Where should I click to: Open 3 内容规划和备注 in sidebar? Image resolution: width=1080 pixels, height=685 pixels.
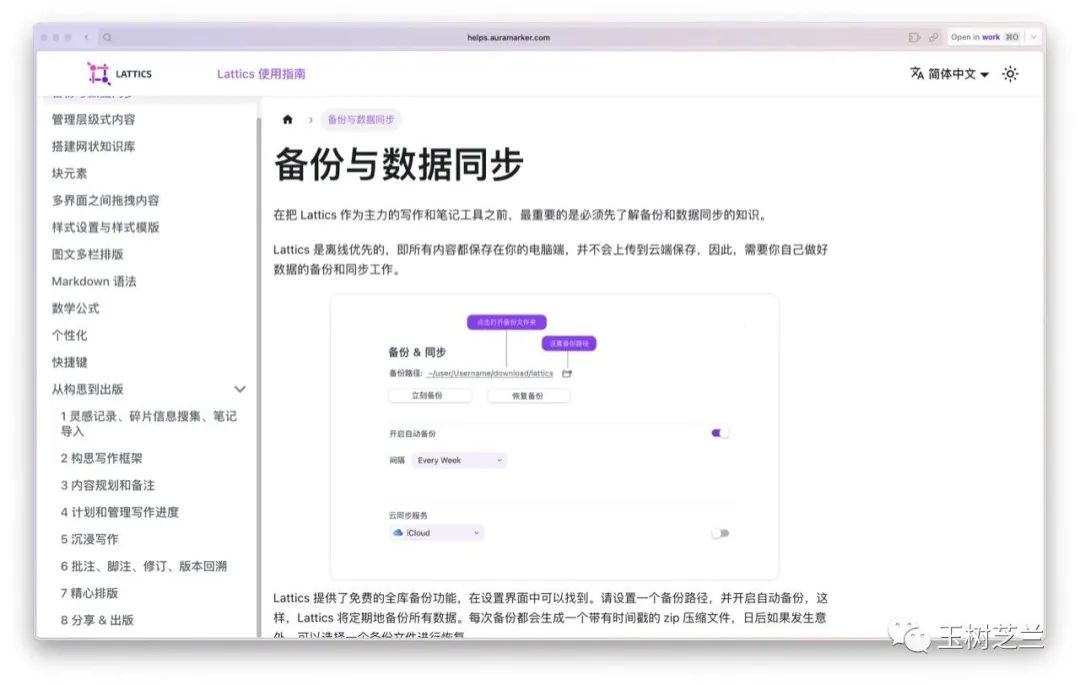coord(108,485)
